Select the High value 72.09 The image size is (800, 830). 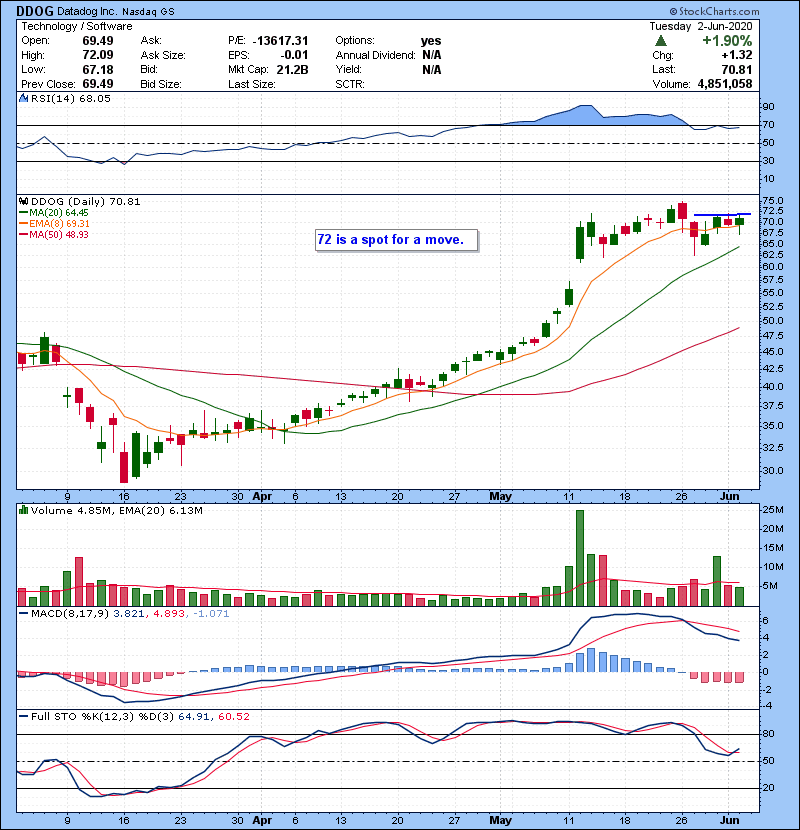click(98, 55)
